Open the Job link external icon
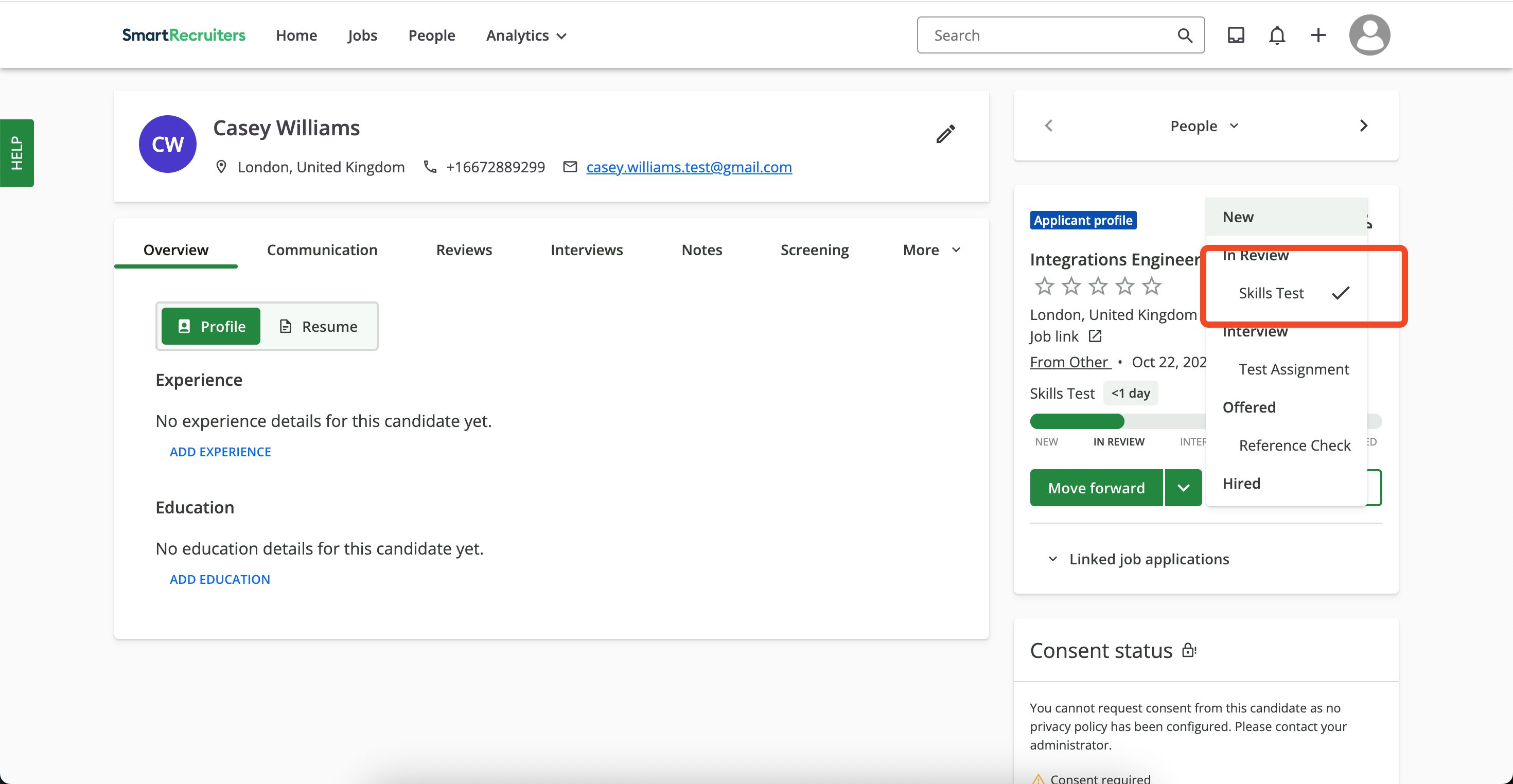The height and width of the screenshot is (784, 1513). pyautogui.click(x=1095, y=336)
